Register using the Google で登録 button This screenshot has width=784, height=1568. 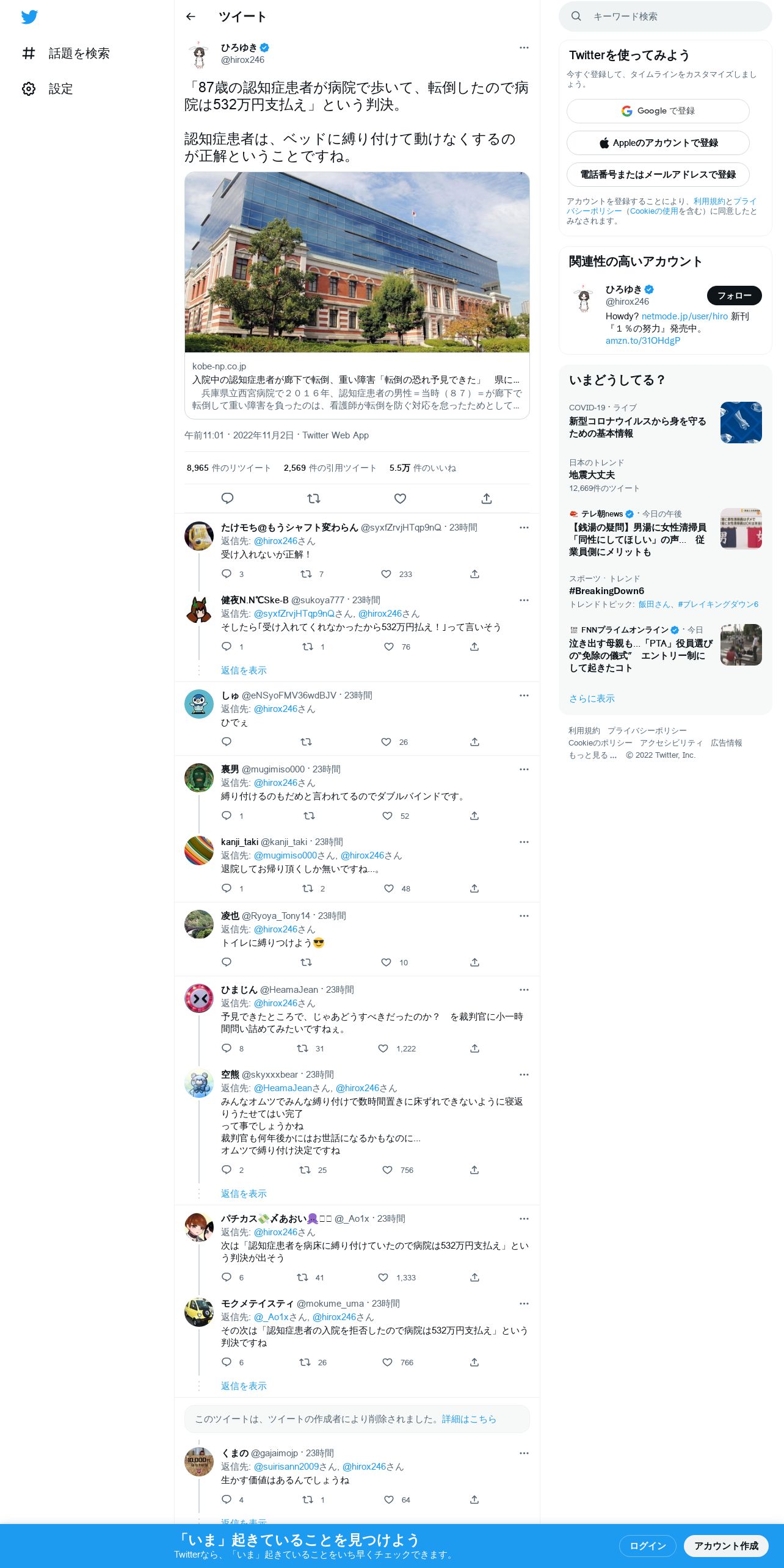click(x=658, y=111)
